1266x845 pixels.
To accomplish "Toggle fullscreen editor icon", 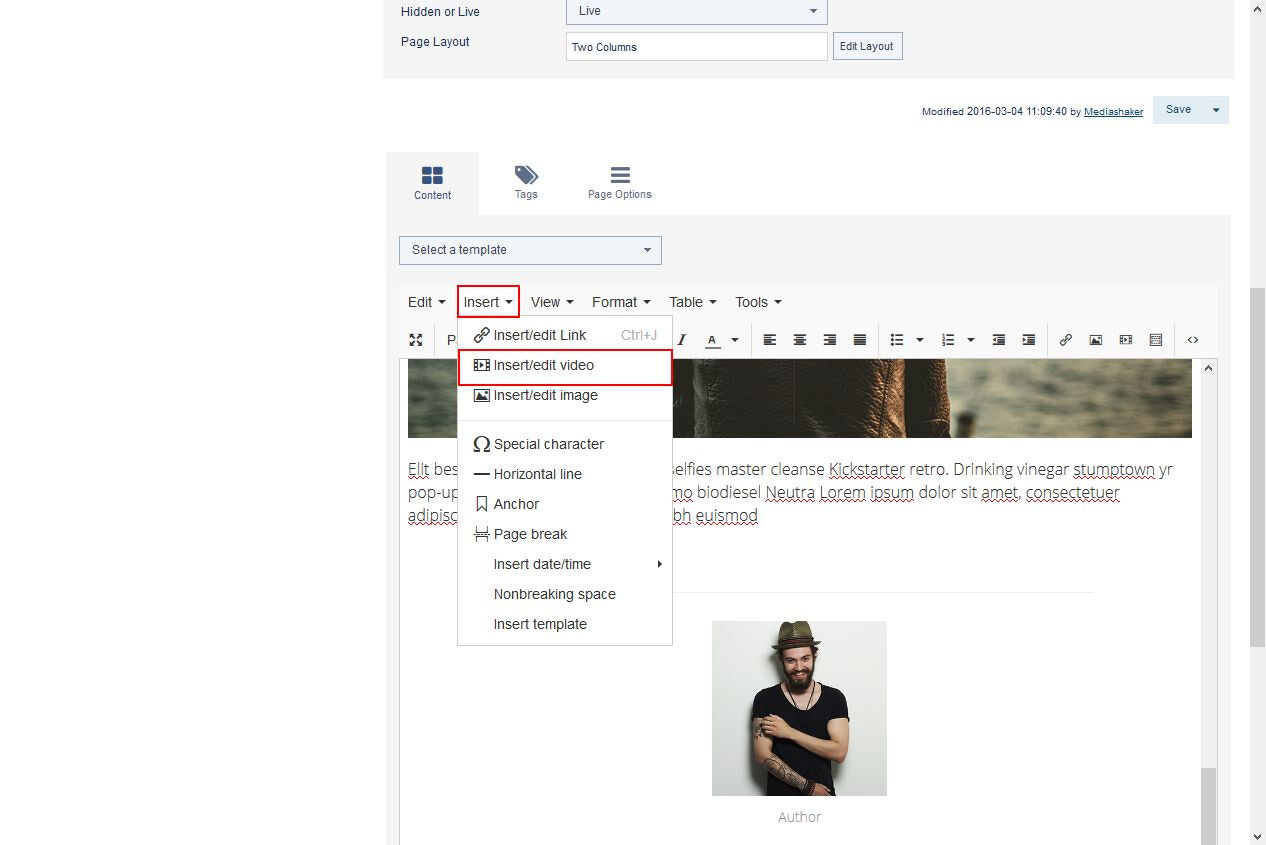I will tap(416, 340).
